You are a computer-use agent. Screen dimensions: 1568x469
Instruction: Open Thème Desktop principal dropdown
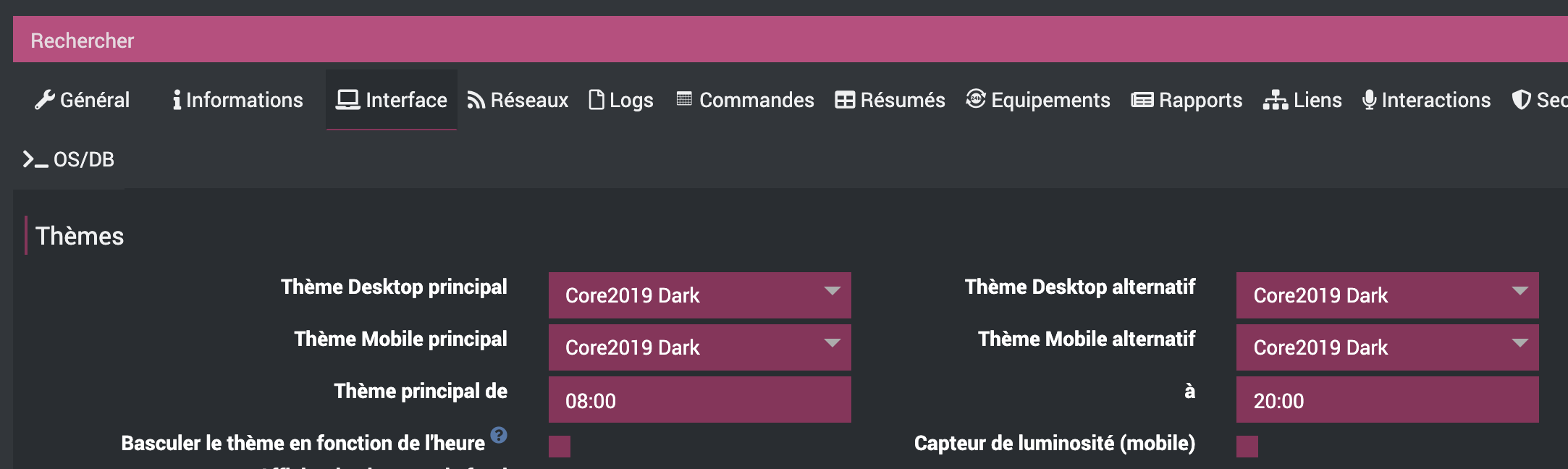[699, 295]
